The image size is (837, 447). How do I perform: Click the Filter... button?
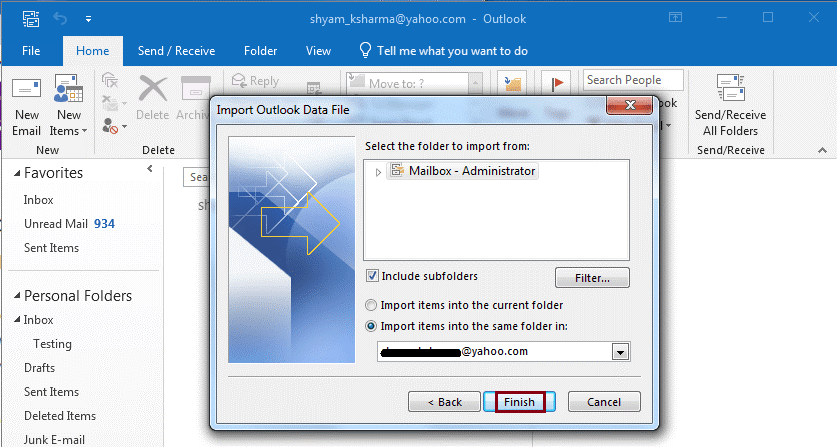pos(592,278)
